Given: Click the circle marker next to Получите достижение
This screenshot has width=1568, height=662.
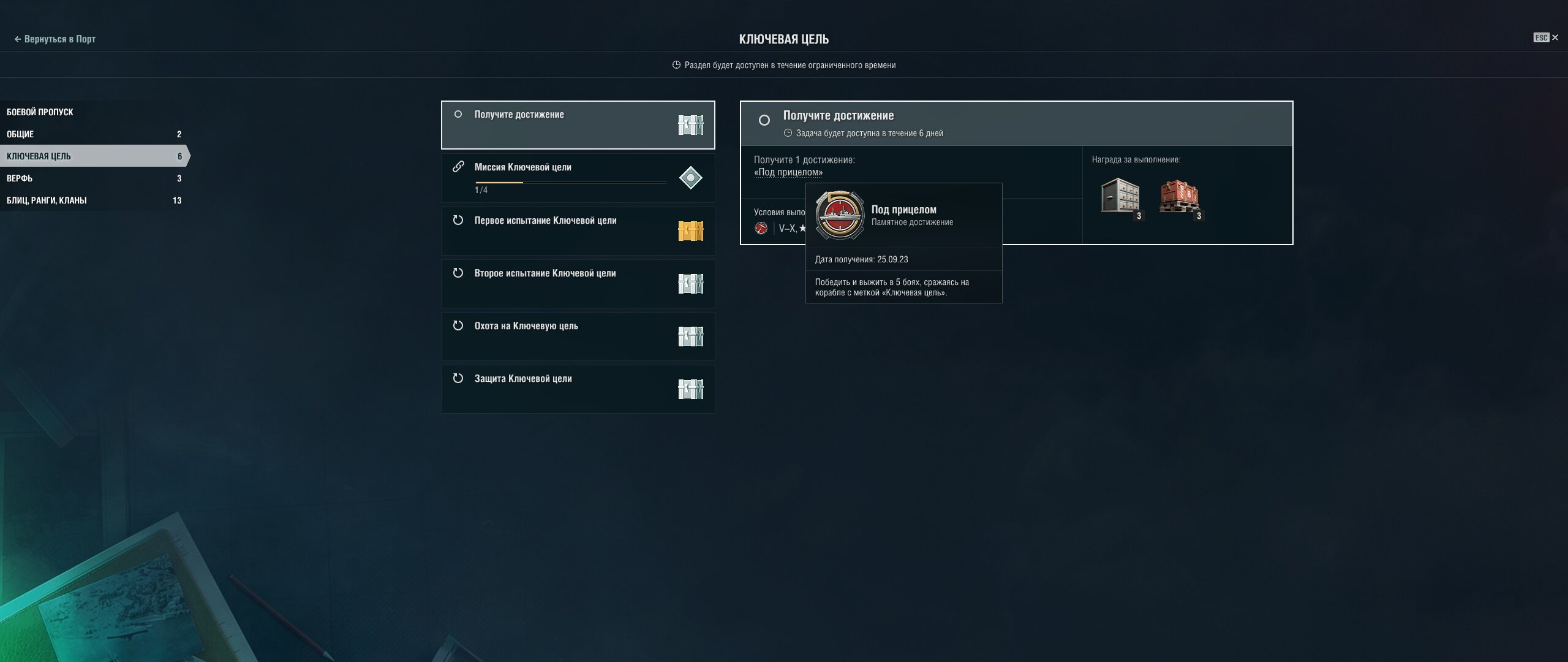Looking at the screenshot, I should [x=458, y=114].
